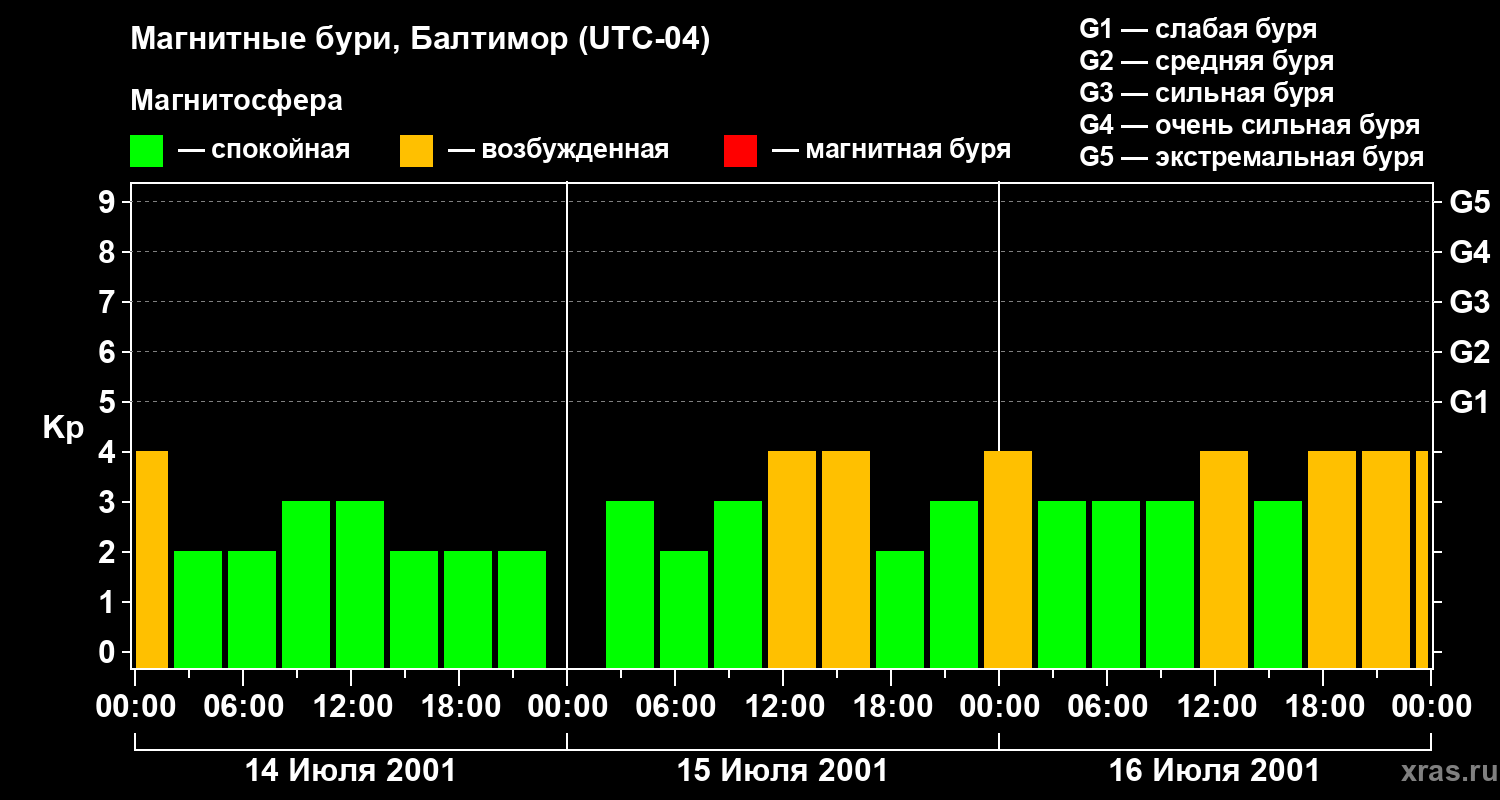Click the "Kp" axis title
This screenshot has height=800, width=1500.
click(x=63, y=428)
